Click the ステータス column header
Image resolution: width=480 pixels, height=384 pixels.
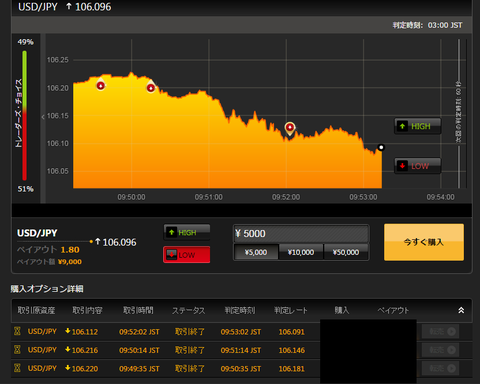tap(188, 310)
